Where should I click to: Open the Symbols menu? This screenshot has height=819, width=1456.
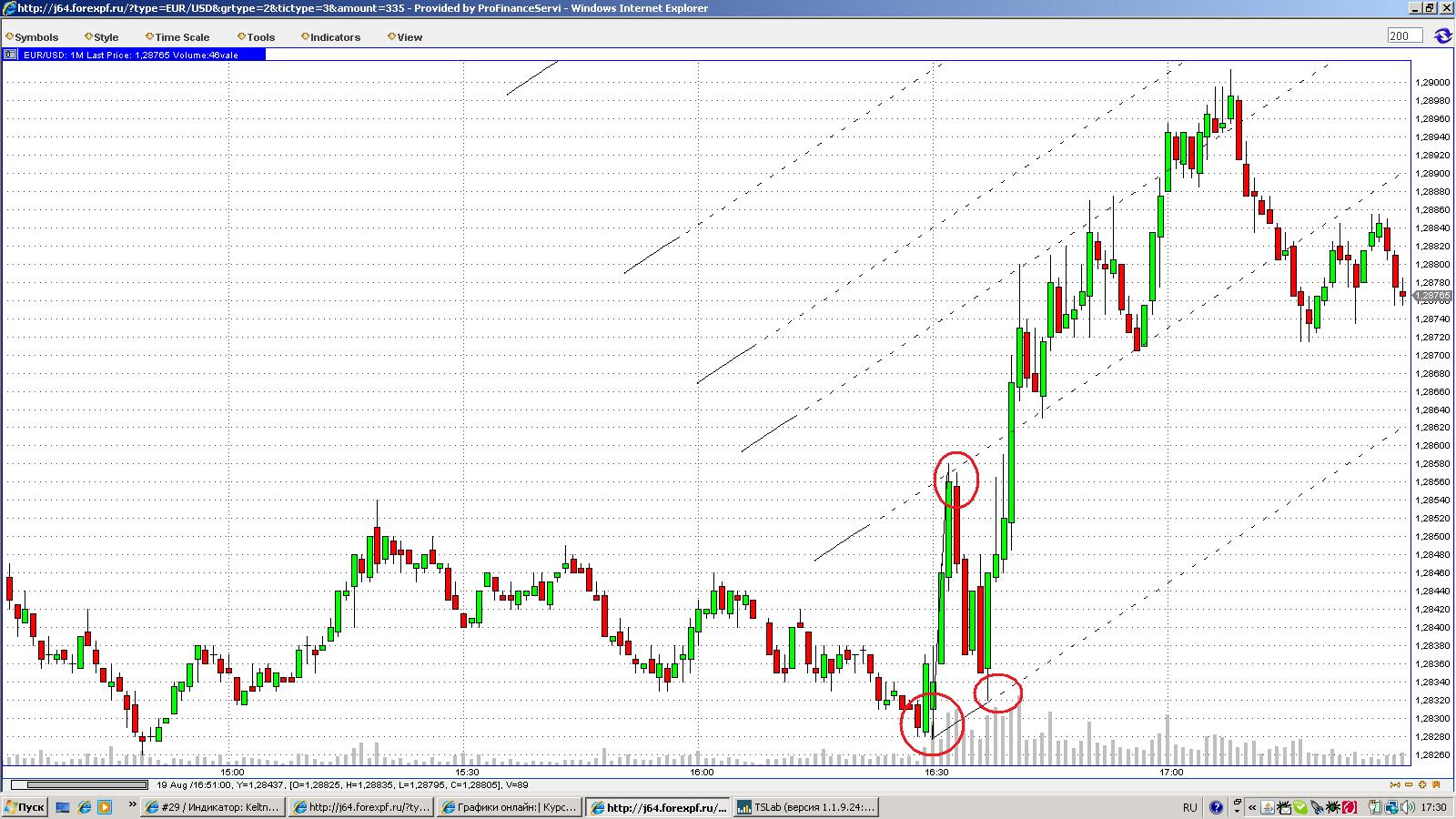[32, 37]
